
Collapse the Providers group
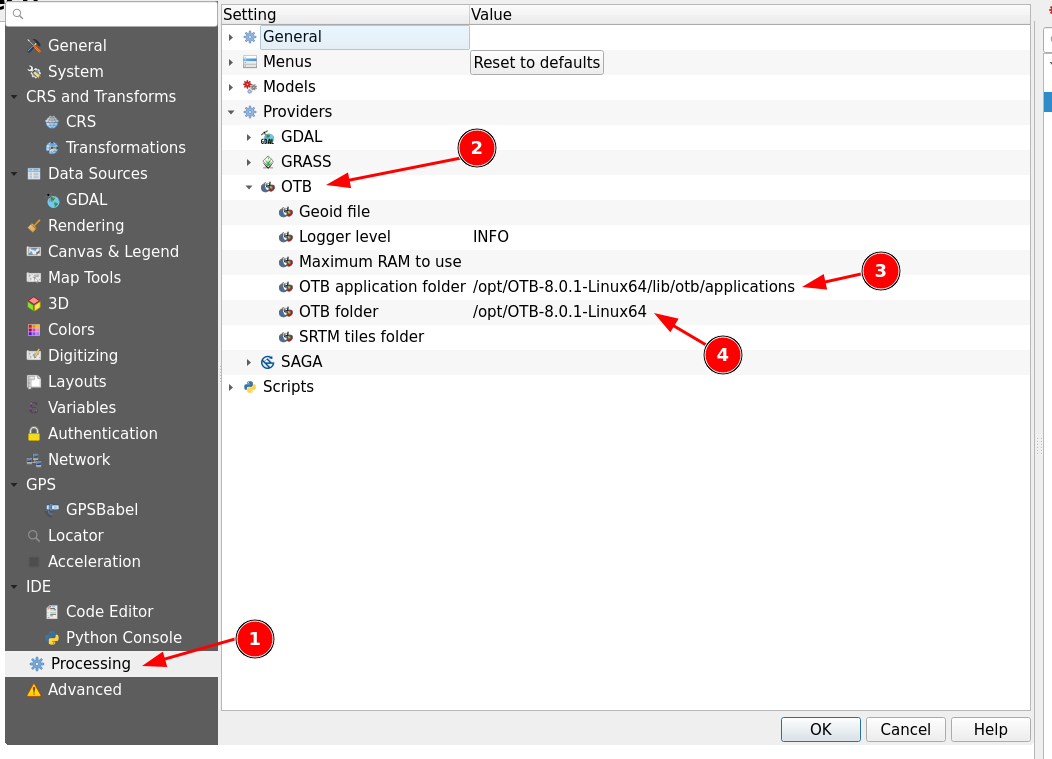231,112
